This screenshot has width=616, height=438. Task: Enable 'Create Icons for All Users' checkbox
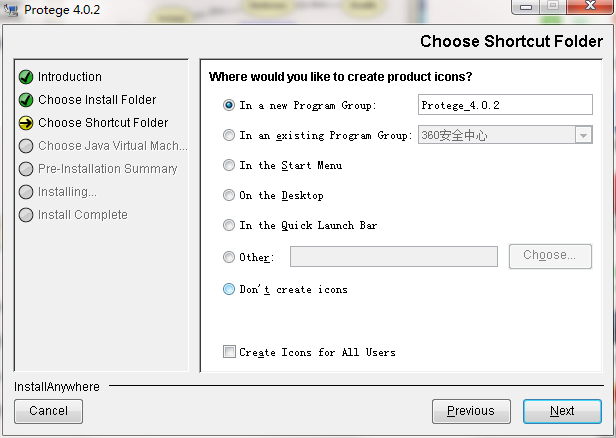(230, 352)
